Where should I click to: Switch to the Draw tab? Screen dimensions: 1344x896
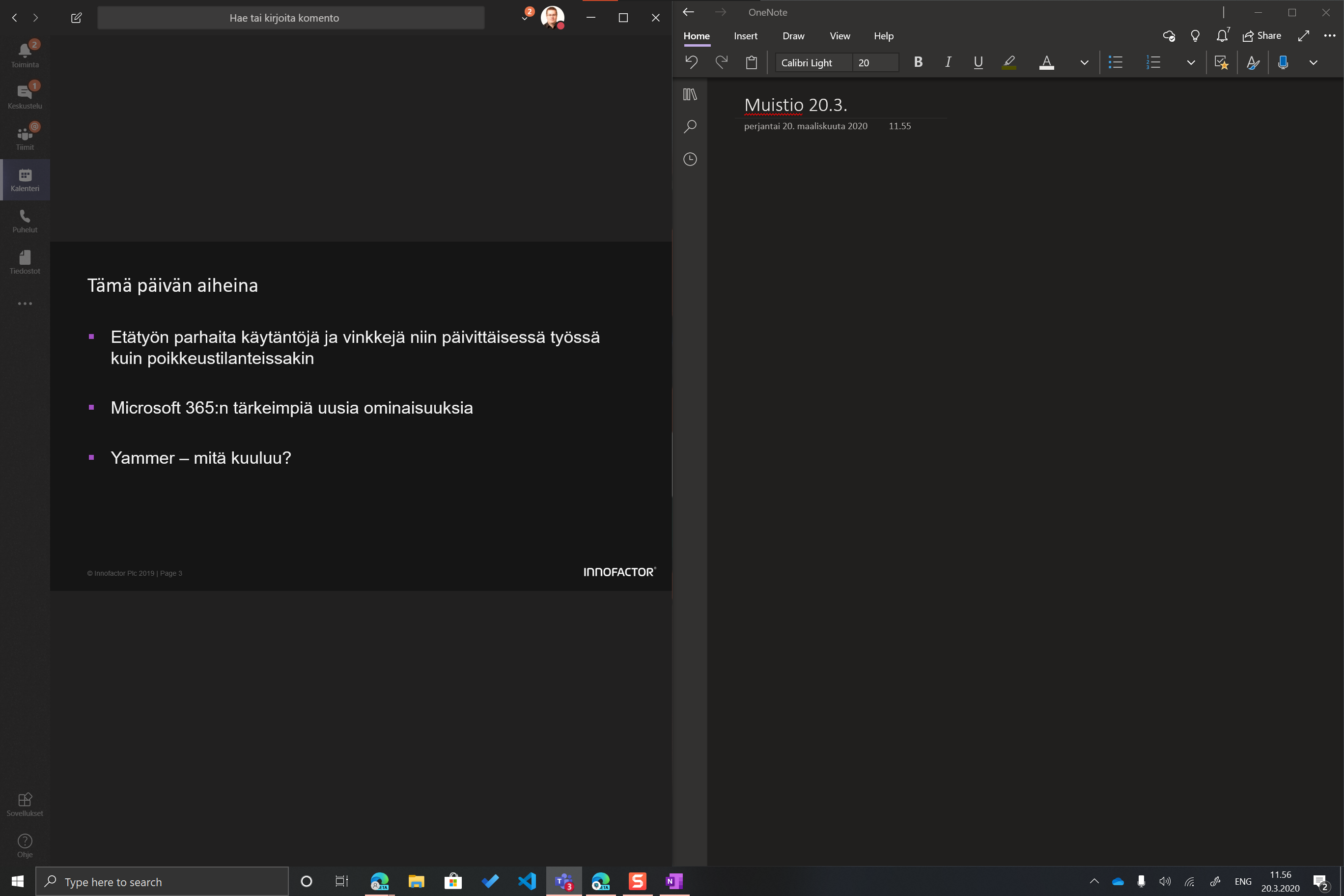[793, 35]
